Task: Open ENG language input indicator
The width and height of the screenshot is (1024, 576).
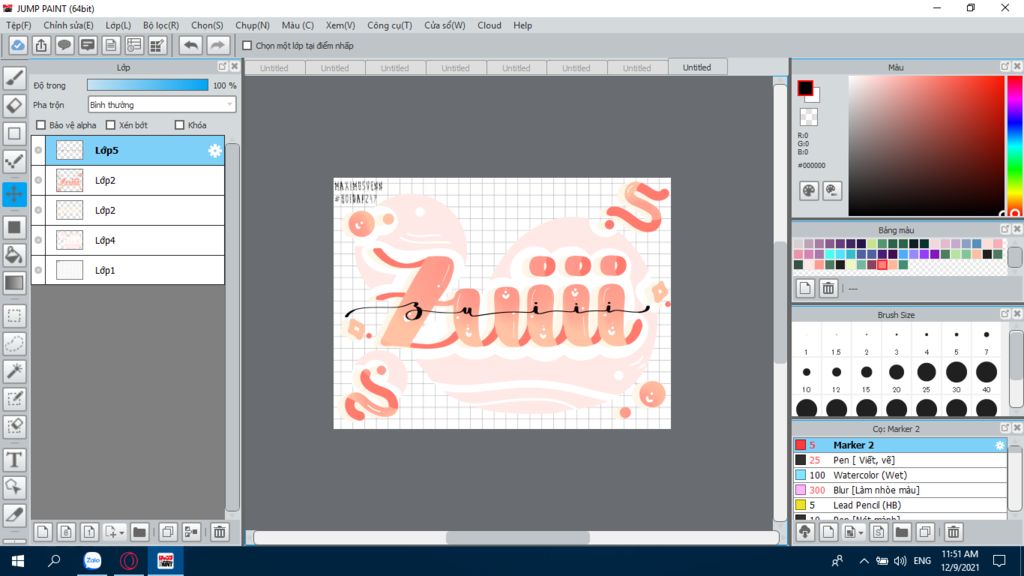Action: pyautogui.click(x=922, y=561)
